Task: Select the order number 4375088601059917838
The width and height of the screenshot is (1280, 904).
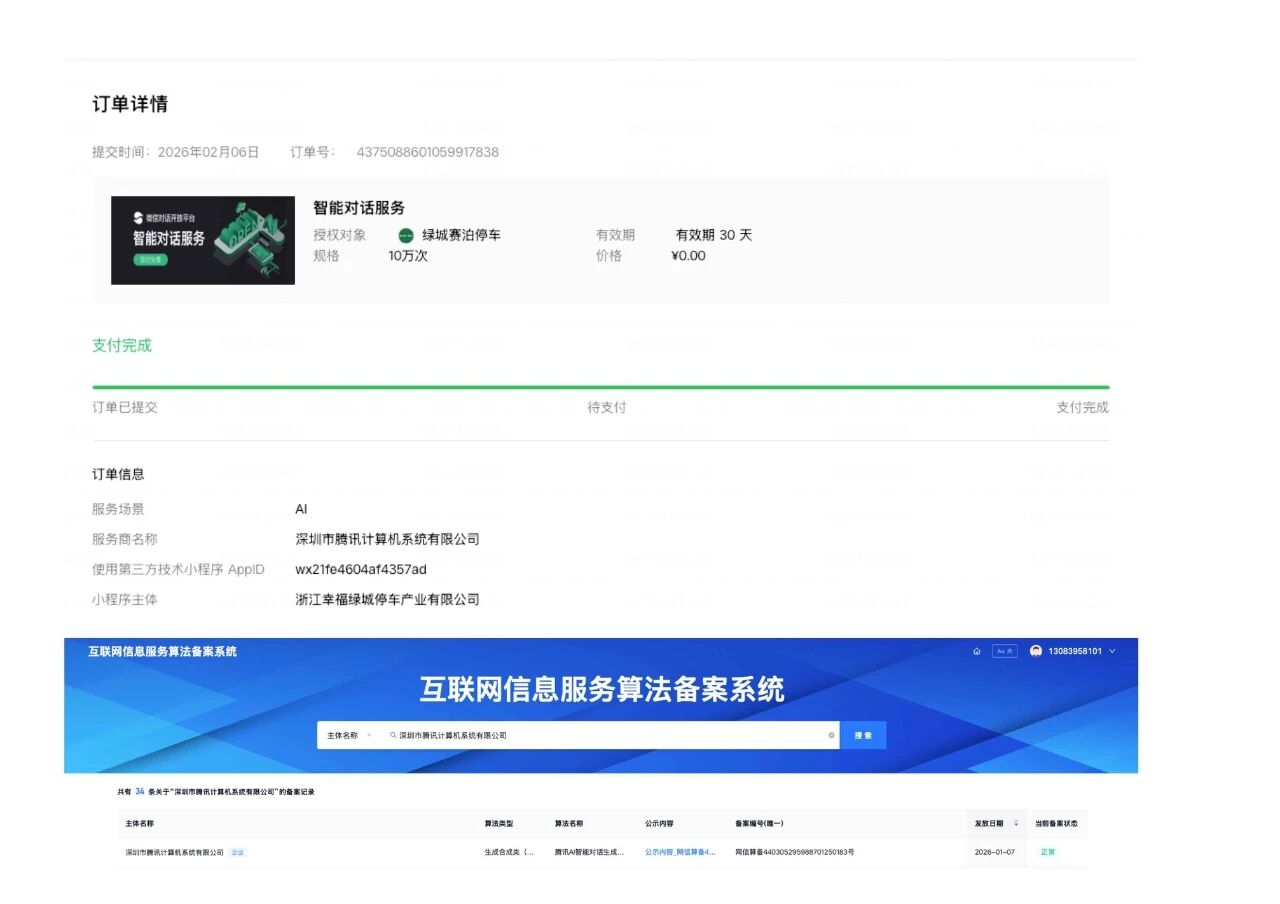Action: 427,152
